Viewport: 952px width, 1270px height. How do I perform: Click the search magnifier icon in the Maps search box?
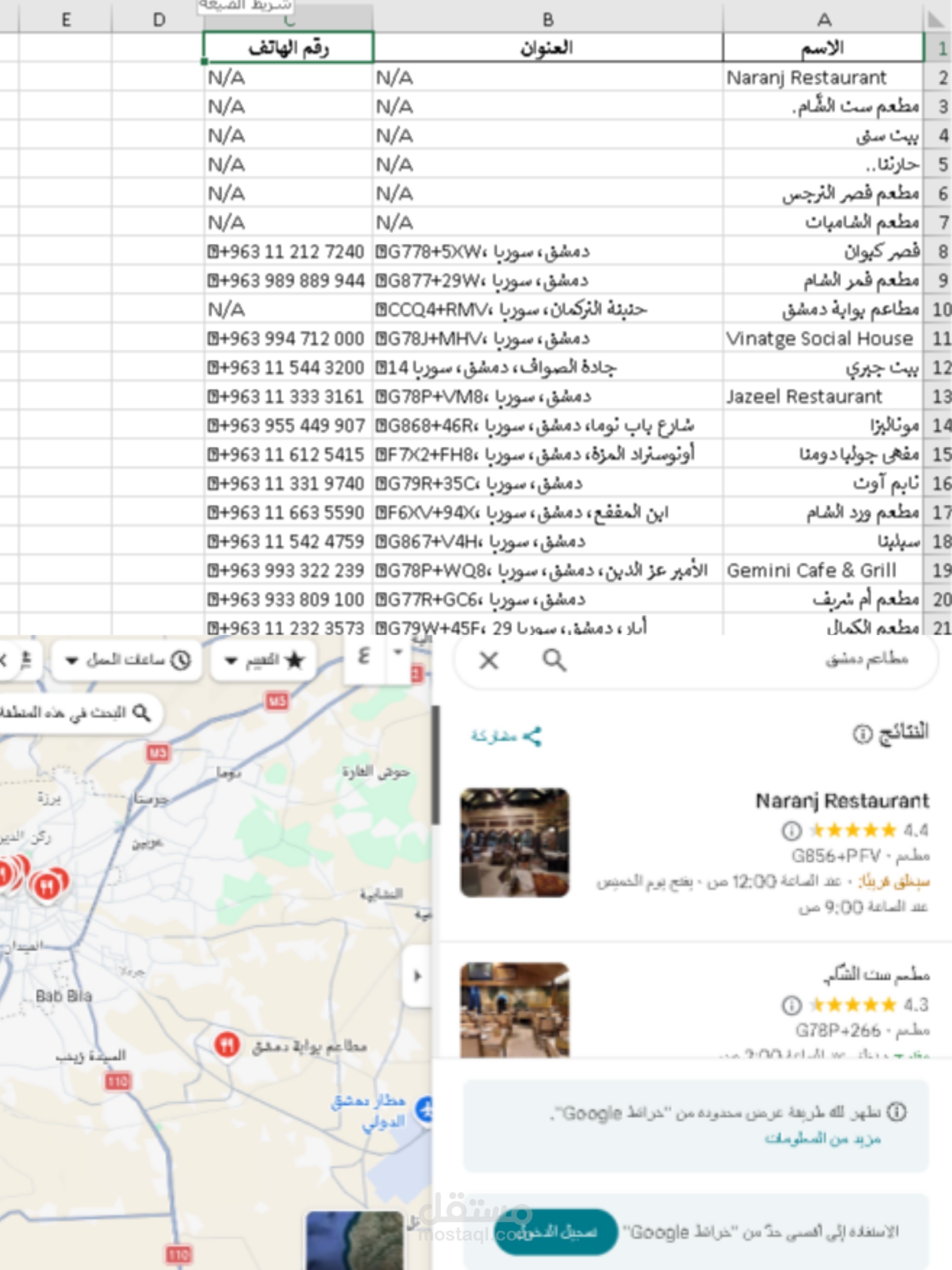click(x=554, y=660)
